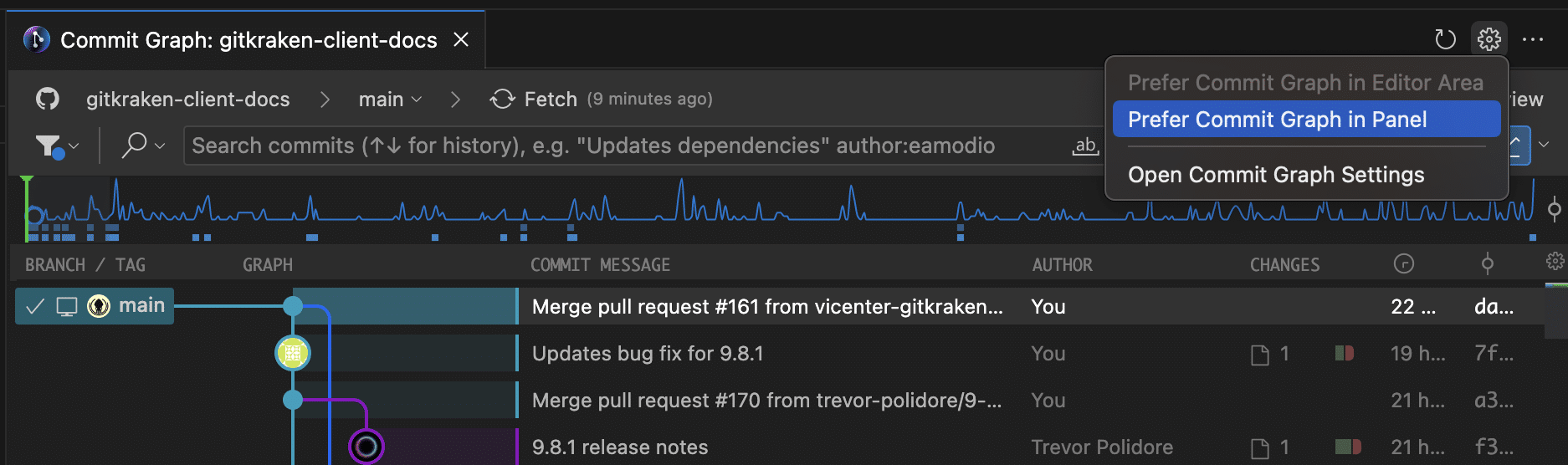This screenshot has width=1568, height=465.
Task: Click the GitHub repository icon
Action: (x=48, y=99)
